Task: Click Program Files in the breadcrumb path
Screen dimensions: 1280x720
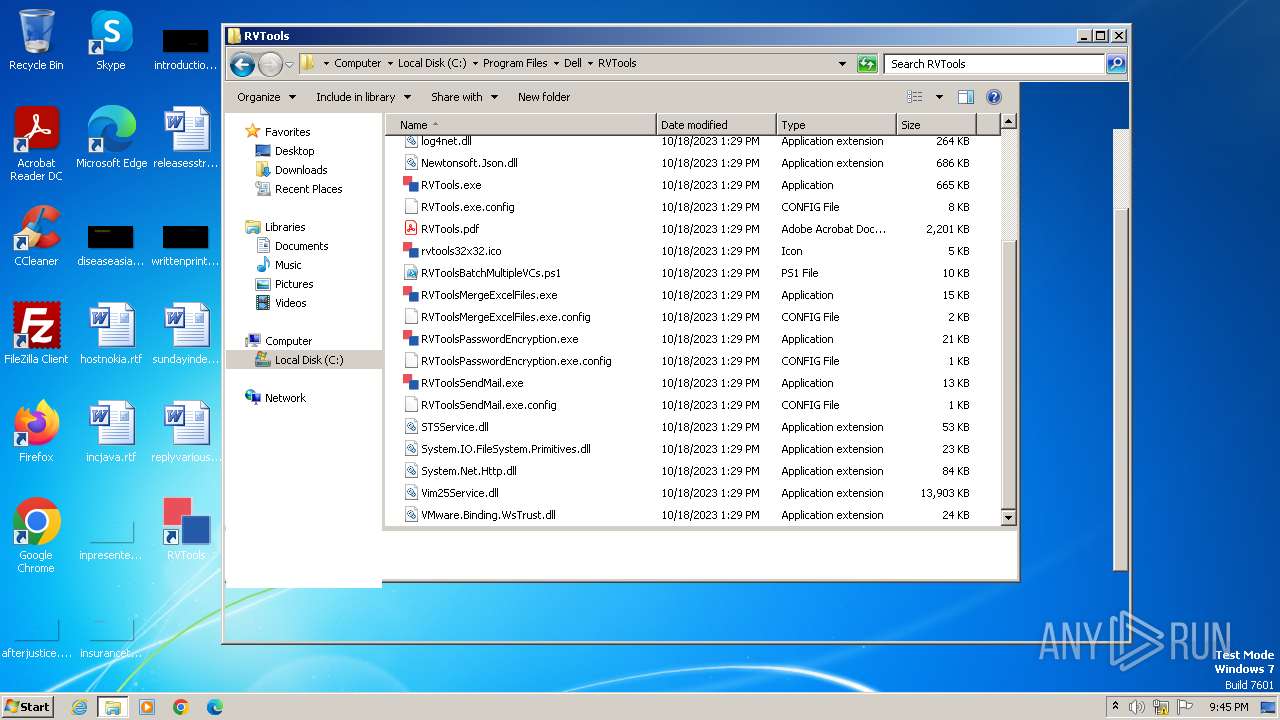Action: pyautogui.click(x=515, y=63)
